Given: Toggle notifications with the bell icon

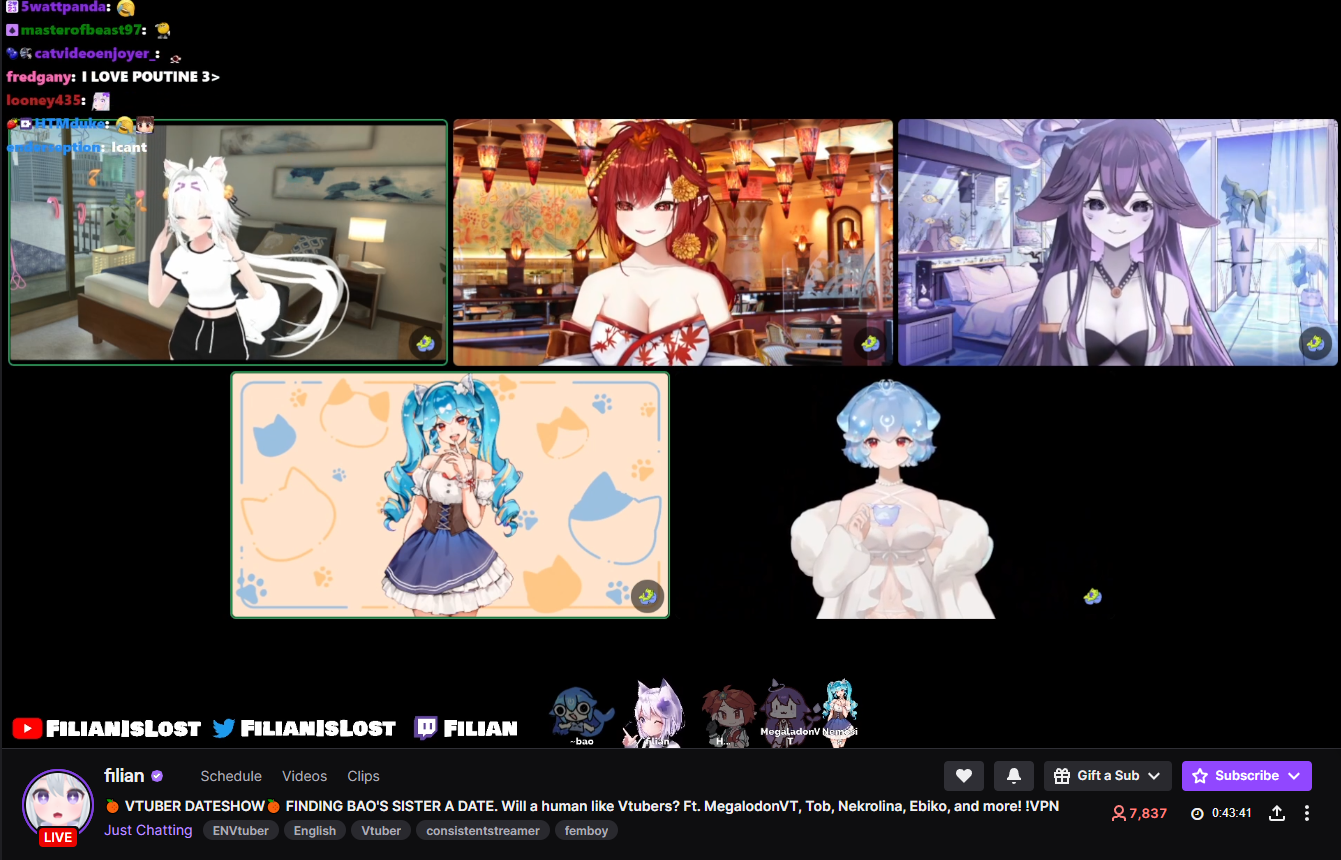Looking at the screenshot, I should coord(1014,776).
